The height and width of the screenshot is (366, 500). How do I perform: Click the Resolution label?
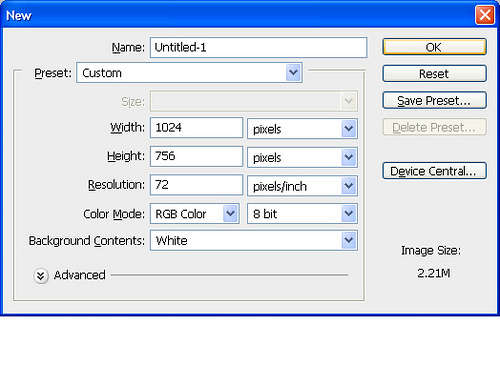pos(116,185)
